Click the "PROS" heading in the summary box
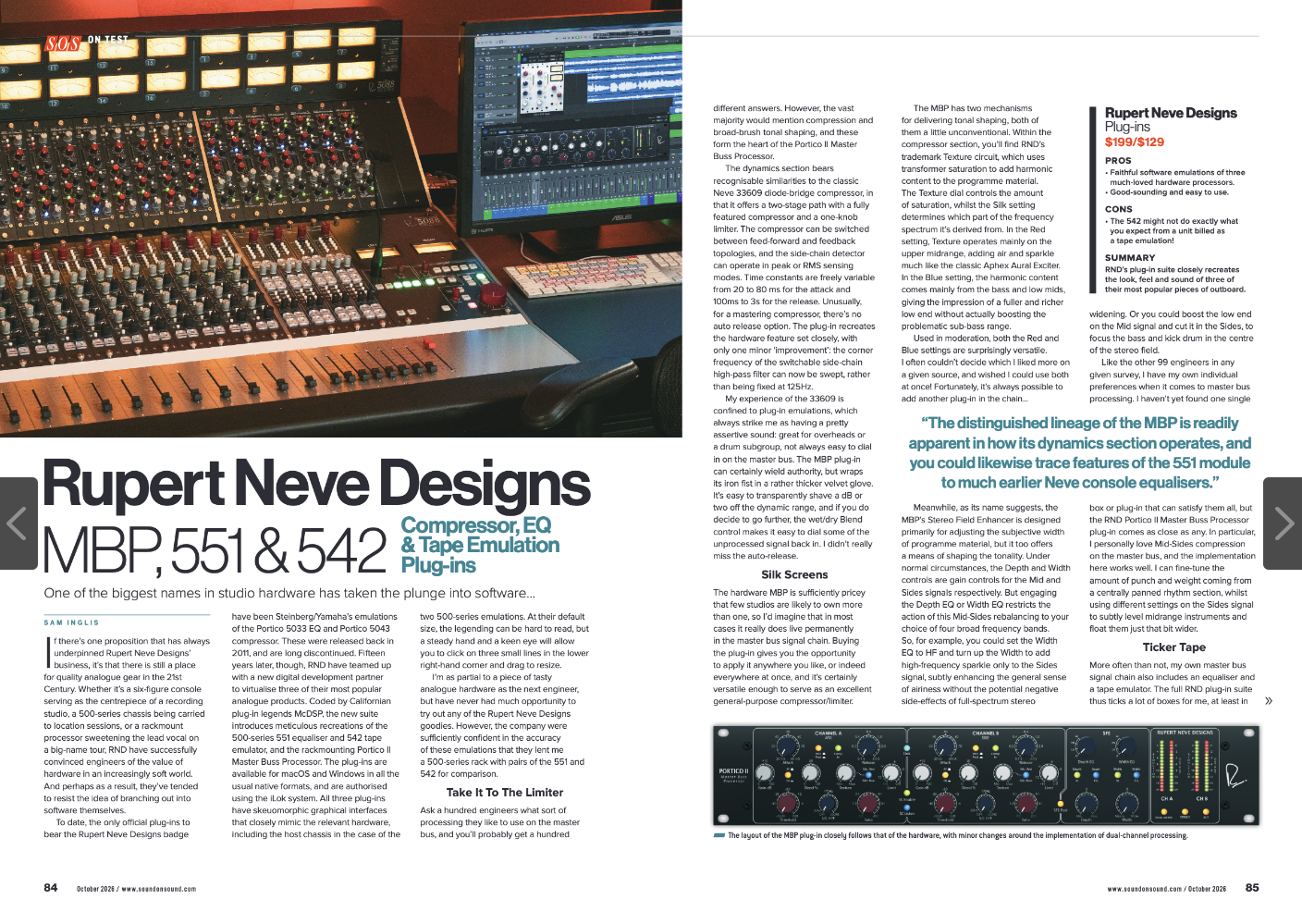The height and width of the screenshot is (924, 1302). 1118,161
